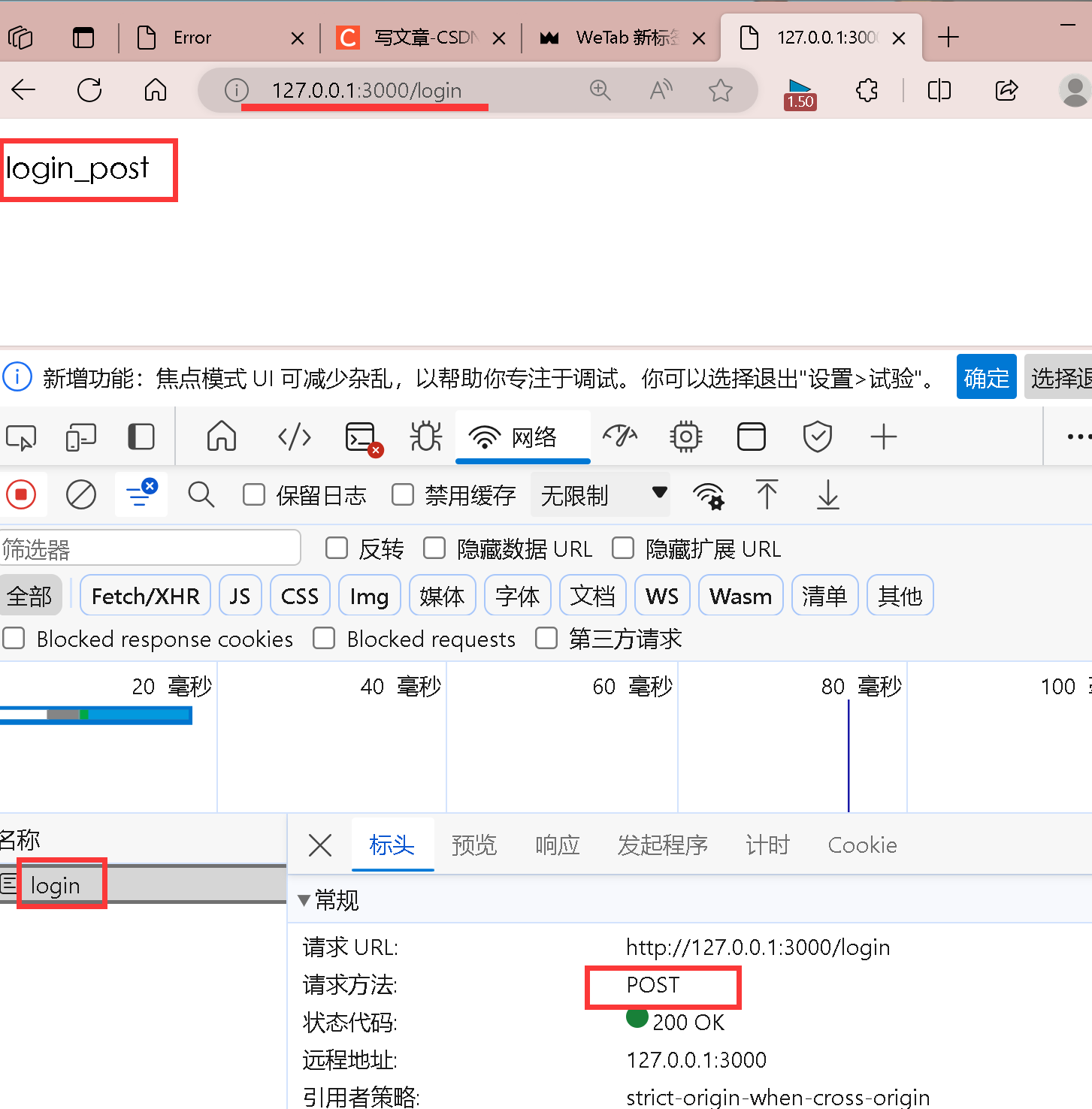Export HAR file with download arrow
Screen dimensions: 1092x1109
click(828, 494)
